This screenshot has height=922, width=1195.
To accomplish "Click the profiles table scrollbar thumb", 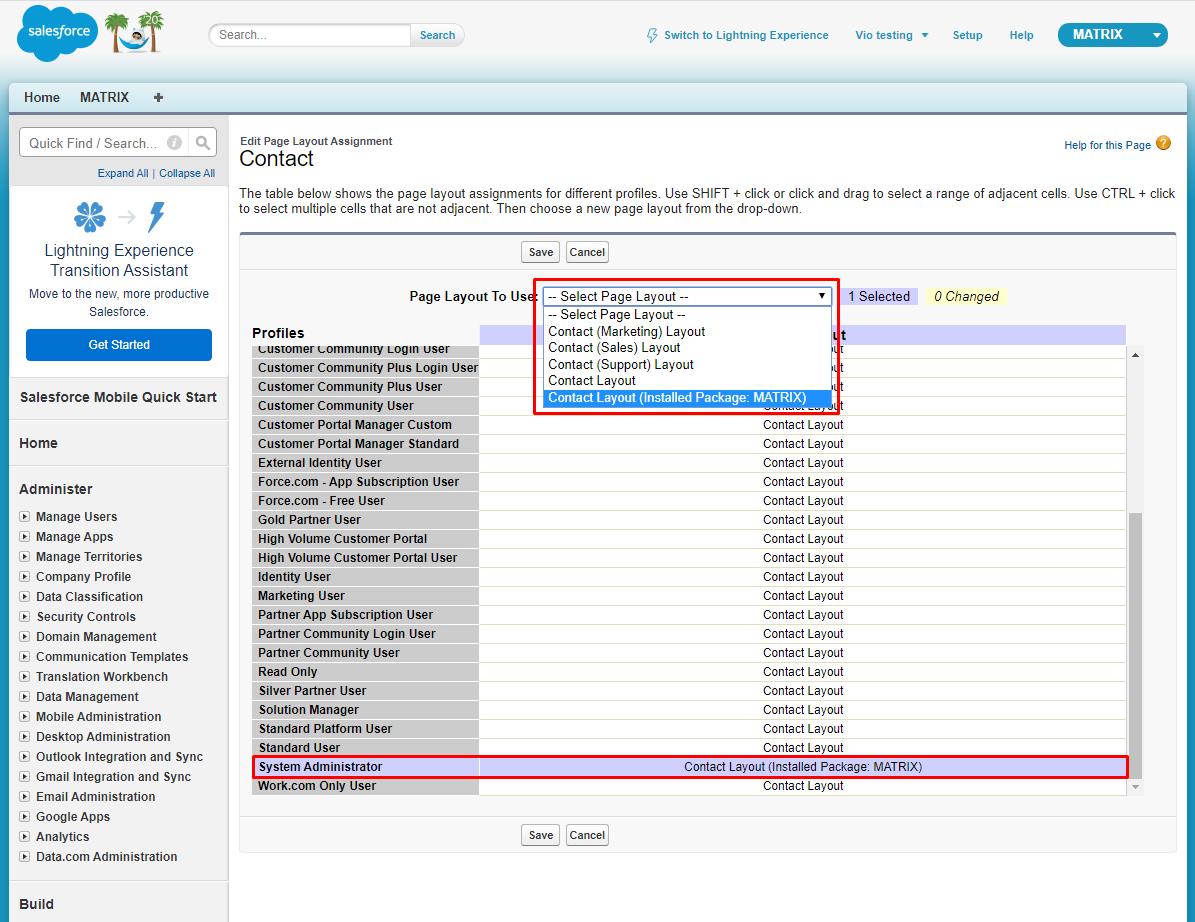I will coord(1136,644).
